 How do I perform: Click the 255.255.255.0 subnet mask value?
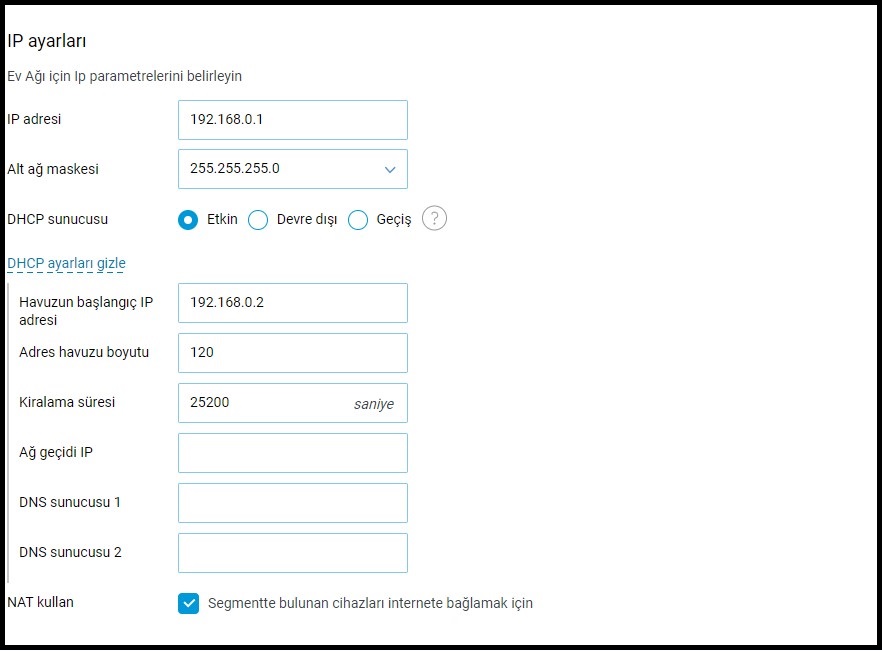coord(235,169)
